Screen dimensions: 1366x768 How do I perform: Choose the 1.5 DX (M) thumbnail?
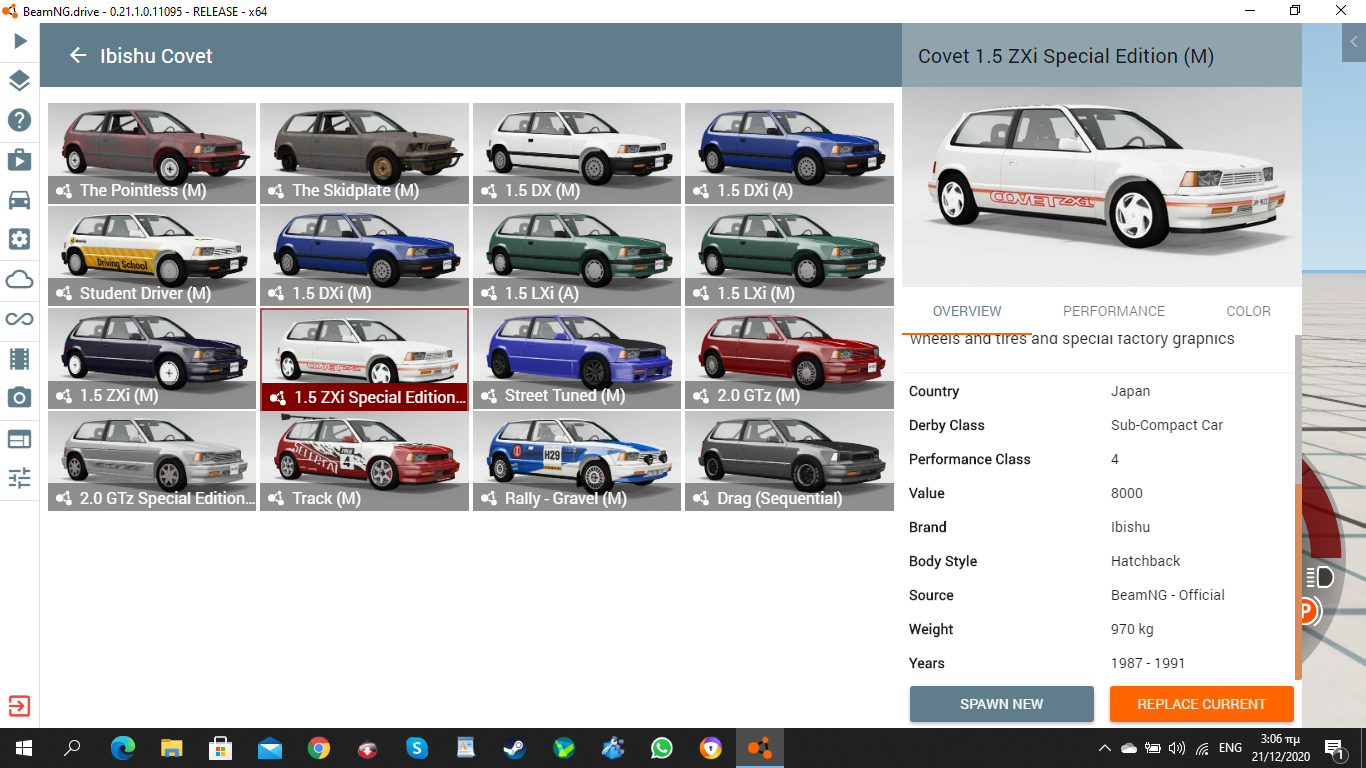tap(578, 153)
